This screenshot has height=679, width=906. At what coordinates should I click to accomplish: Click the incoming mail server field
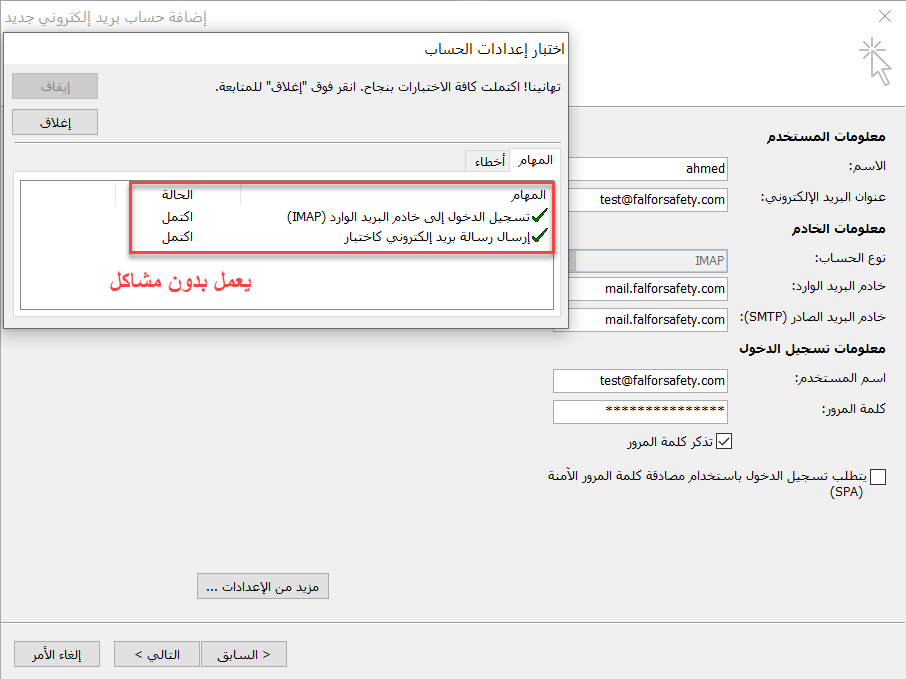pyautogui.click(x=648, y=289)
